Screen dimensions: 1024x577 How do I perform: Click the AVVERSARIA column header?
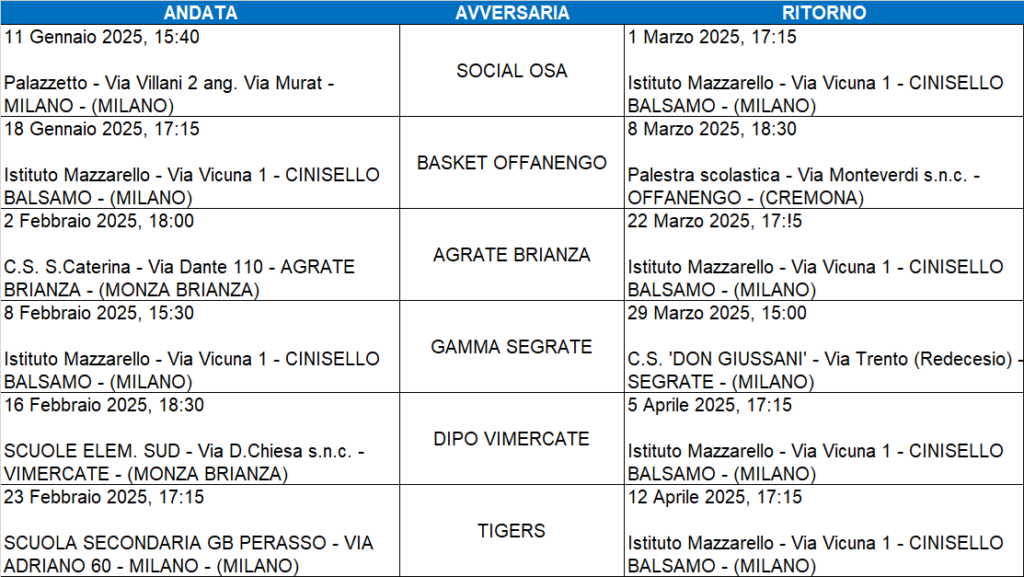pyautogui.click(x=512, y=13)
